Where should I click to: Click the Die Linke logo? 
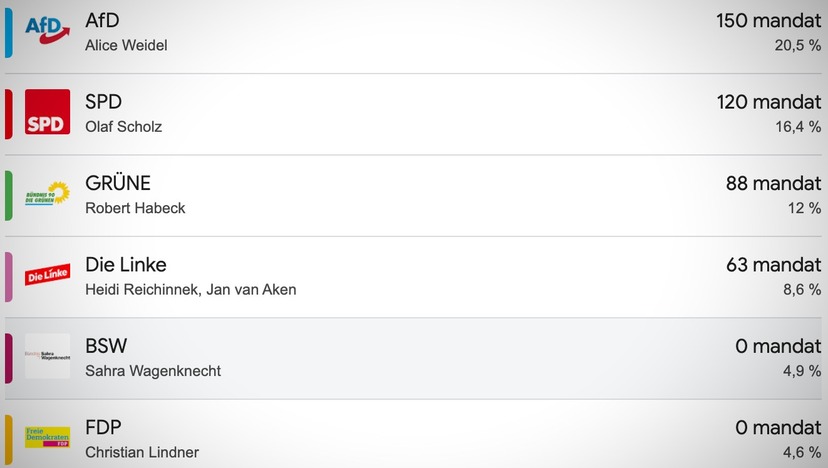pyautogui.click(x=48, y=274)
